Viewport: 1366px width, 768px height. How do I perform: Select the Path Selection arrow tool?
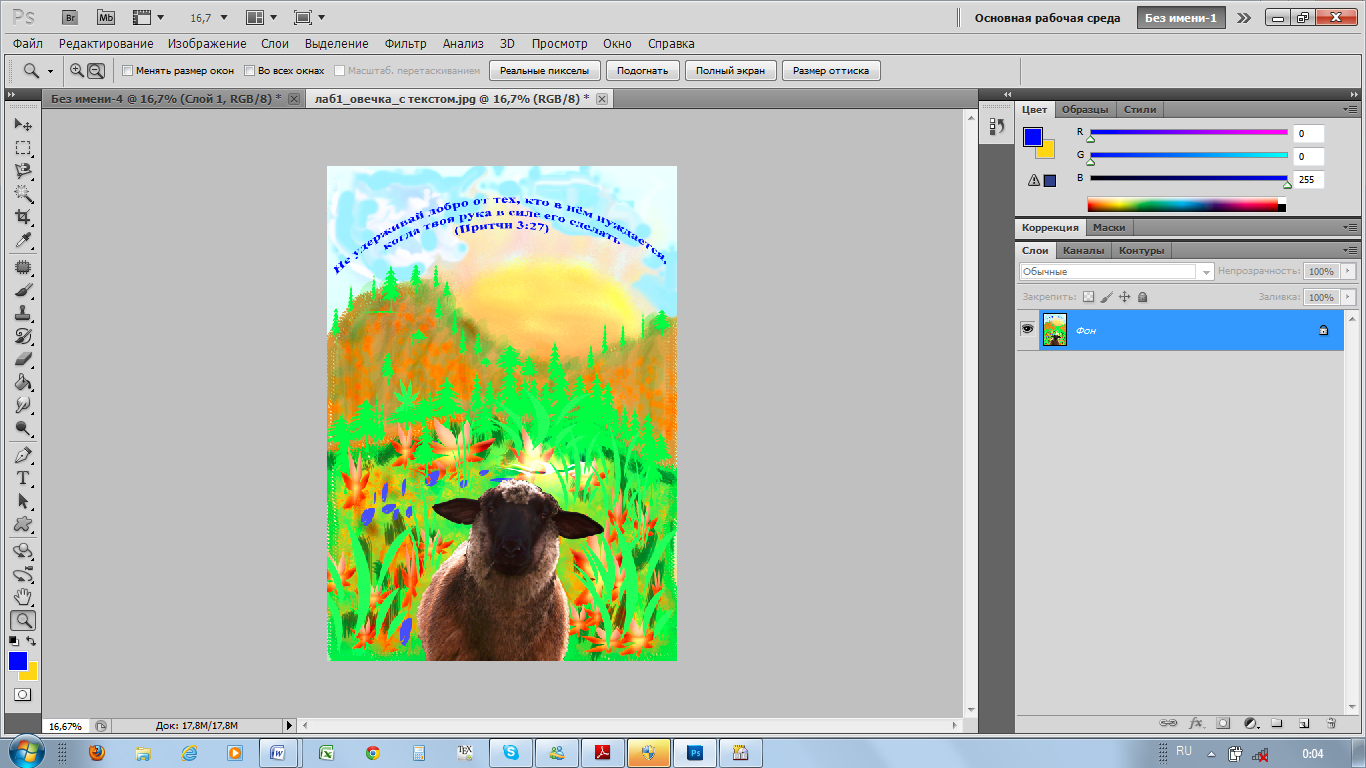[23, 501]
